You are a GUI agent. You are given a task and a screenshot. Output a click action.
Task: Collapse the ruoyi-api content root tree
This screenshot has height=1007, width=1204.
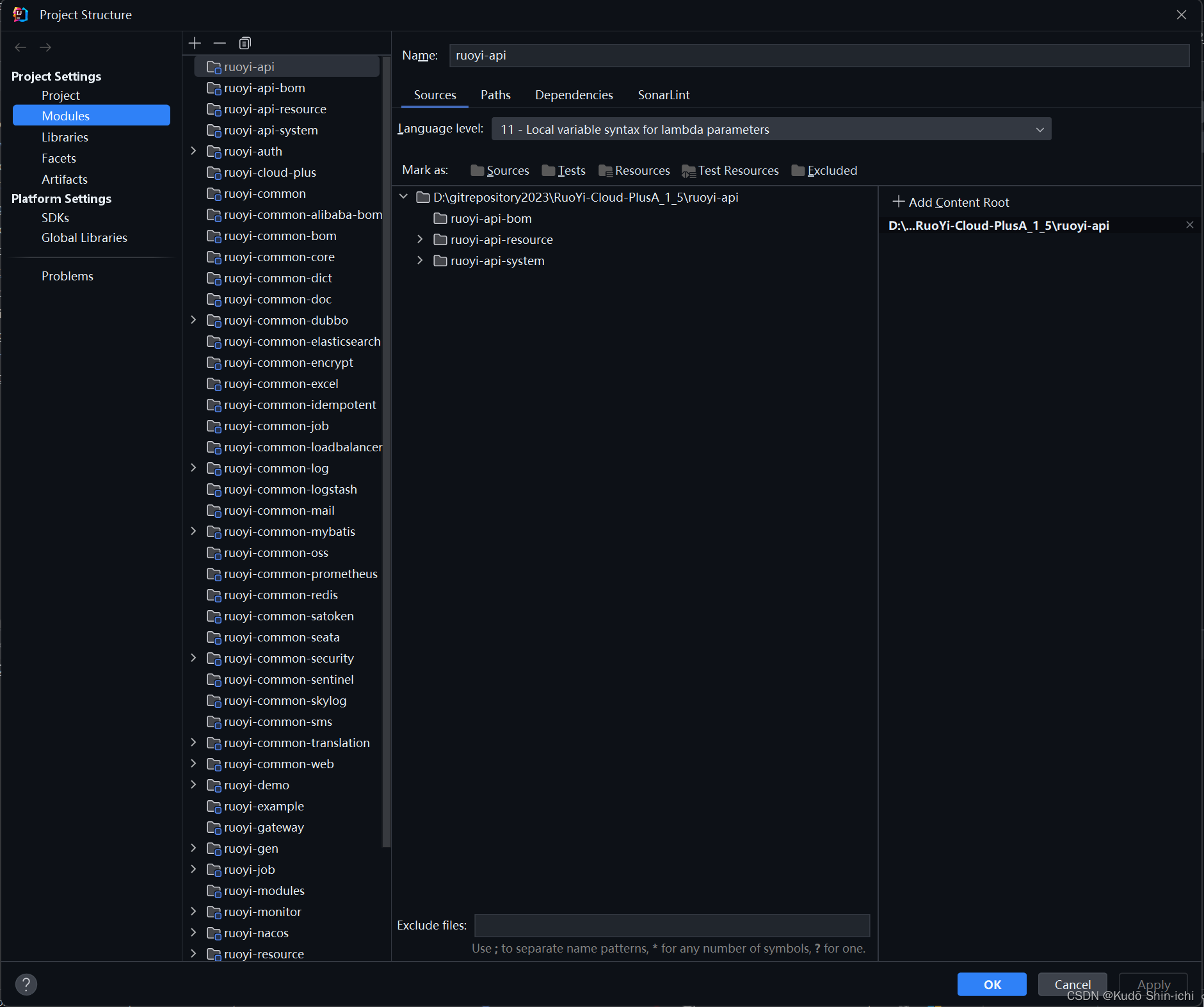pos(403,197)
